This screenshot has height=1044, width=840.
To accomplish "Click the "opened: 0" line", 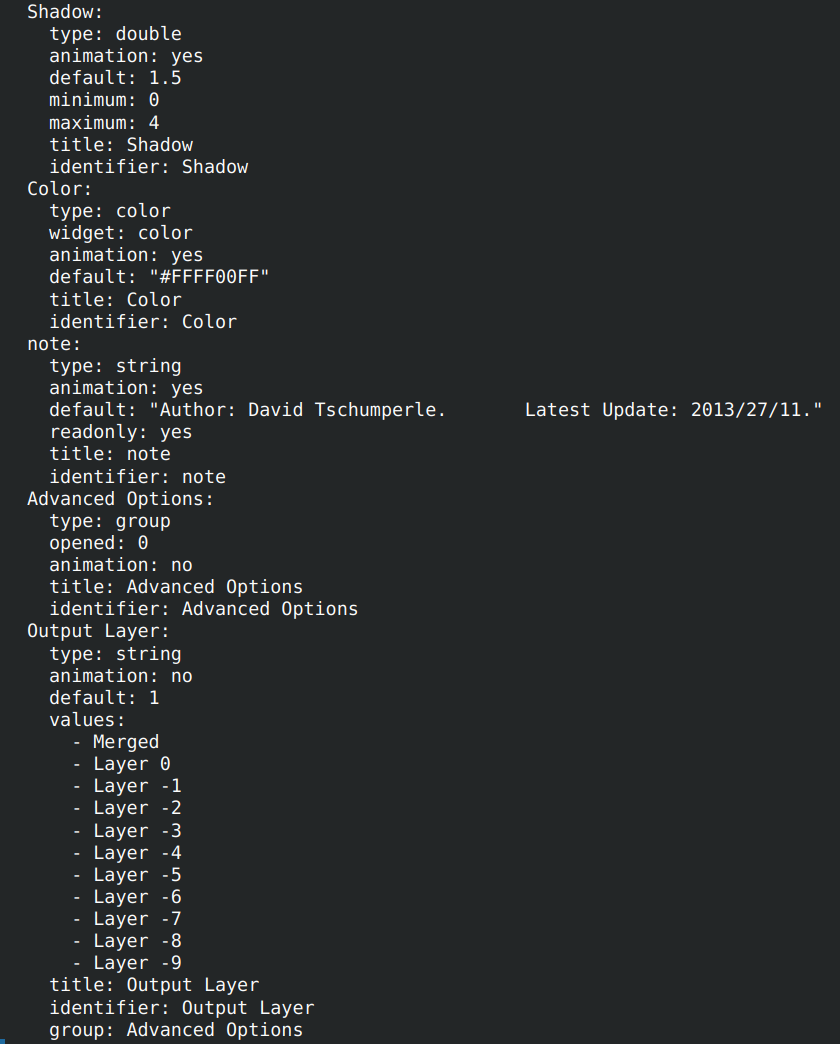I will [x=99, y=543].
